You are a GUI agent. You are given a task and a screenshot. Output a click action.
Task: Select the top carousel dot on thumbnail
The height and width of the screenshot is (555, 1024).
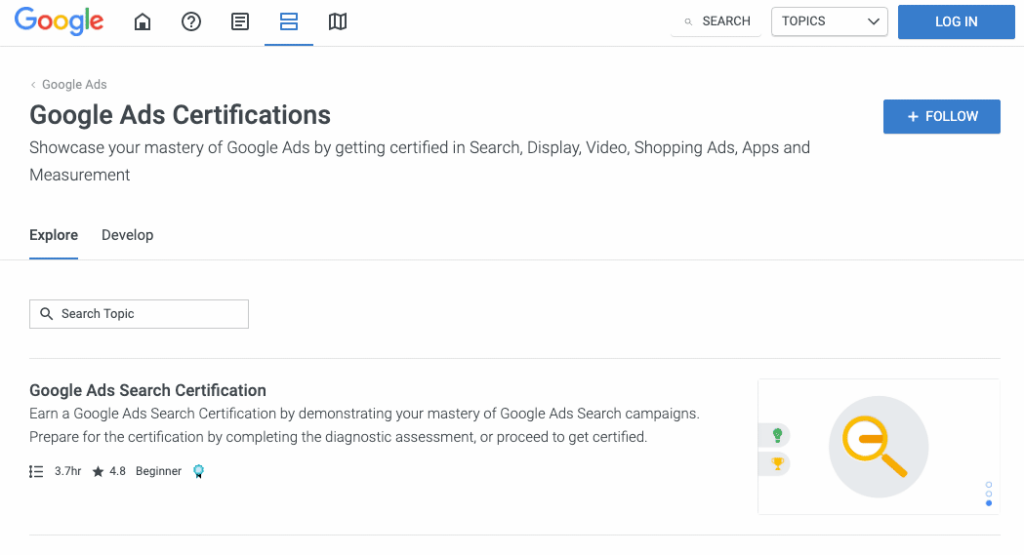pyautogui.click(x=989, y=485)
